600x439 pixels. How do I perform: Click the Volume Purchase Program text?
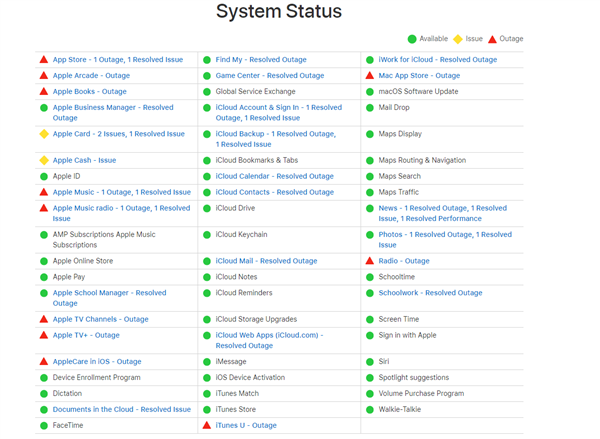(421, 393)
